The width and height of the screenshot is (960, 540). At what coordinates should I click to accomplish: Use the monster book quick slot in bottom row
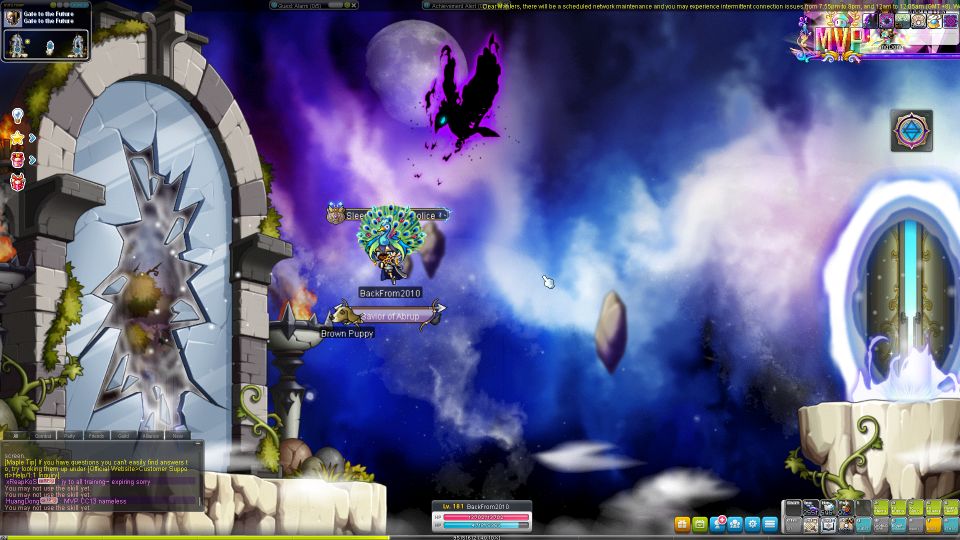pos(828,525)
